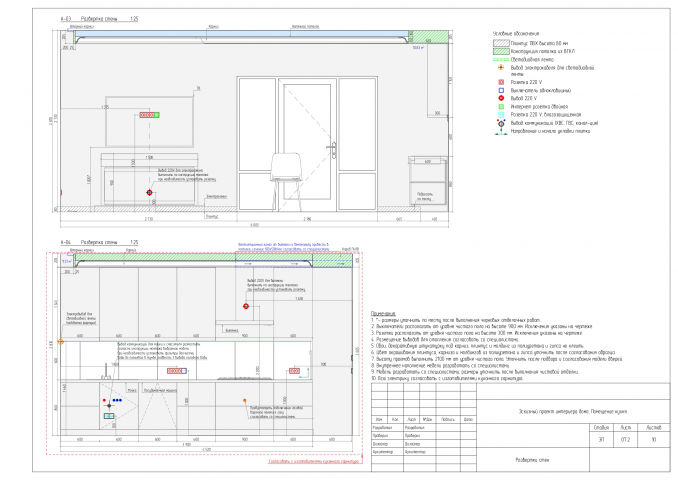Click the door handle on the glazed door
Image resolution: width=678 pixels, height=480 pixels.
coord(333,150)
